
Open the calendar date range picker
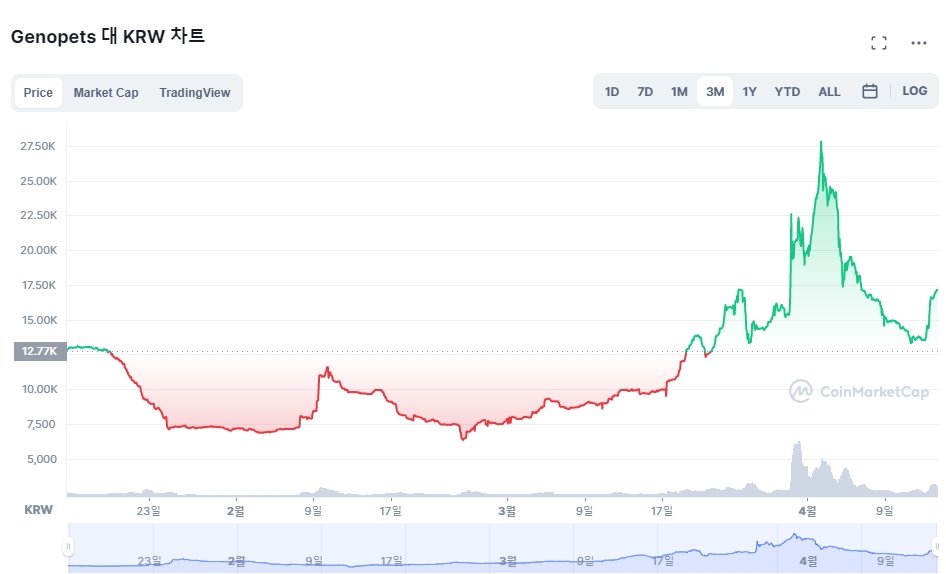coord(870,91)
